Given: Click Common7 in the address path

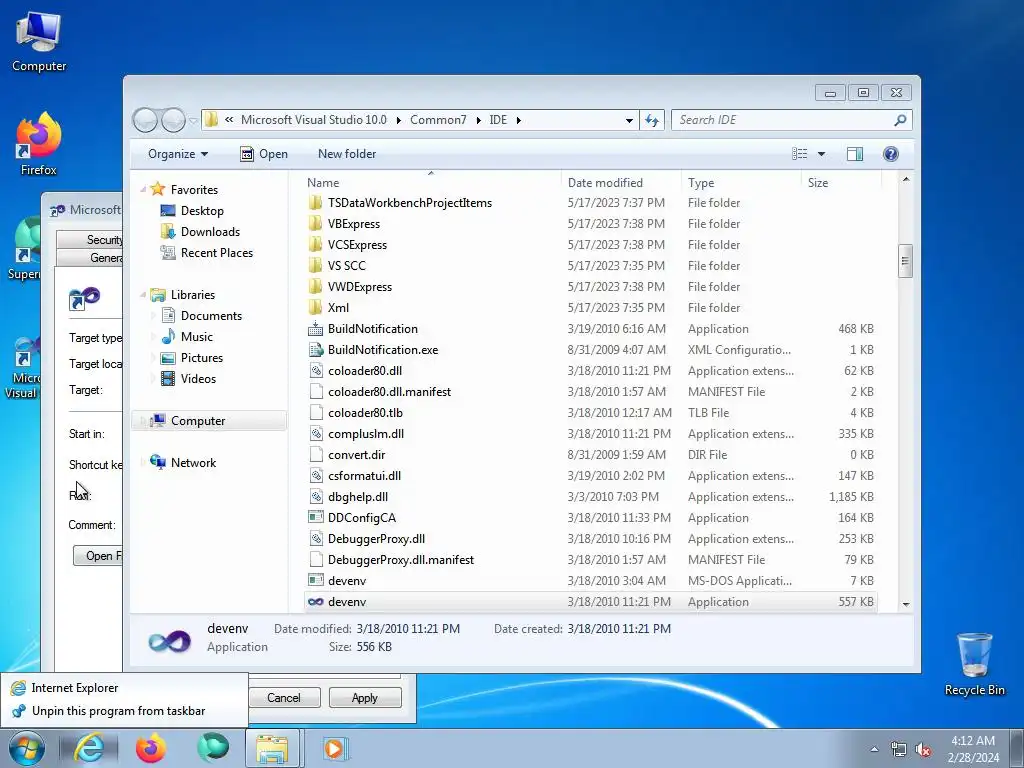Looking at the screenshot, I should (438, 120).
